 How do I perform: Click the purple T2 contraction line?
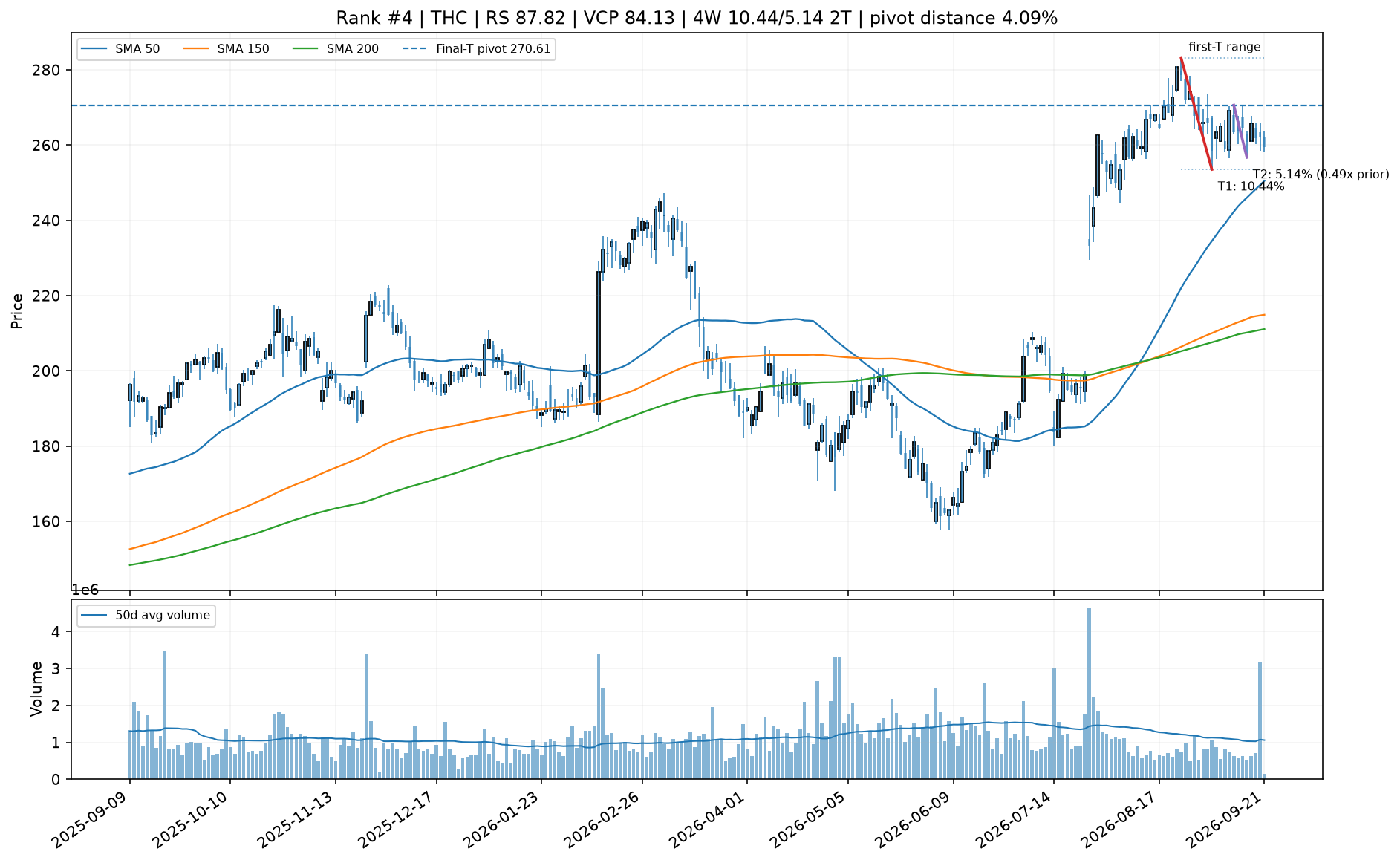click(1240, 131)
